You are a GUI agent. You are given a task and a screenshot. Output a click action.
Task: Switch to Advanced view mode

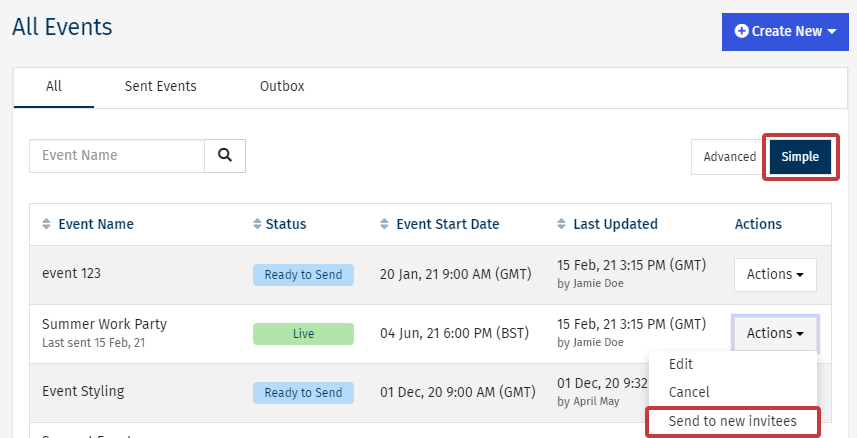point(729,157)
